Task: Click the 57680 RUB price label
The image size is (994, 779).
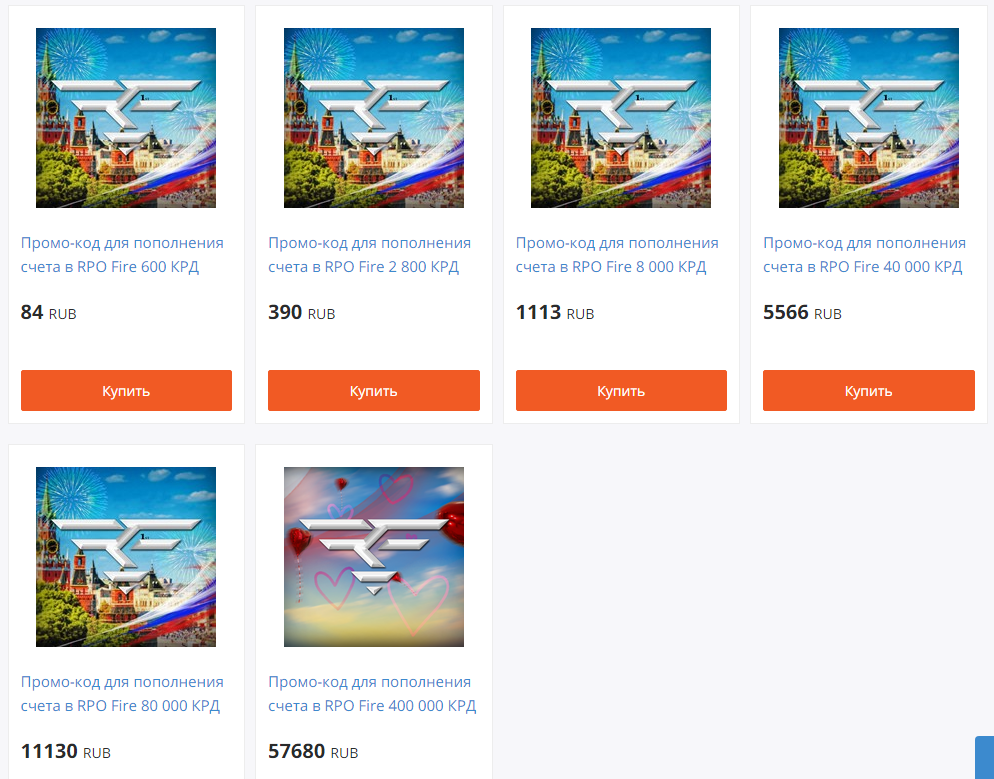Action: coord(313,752)
